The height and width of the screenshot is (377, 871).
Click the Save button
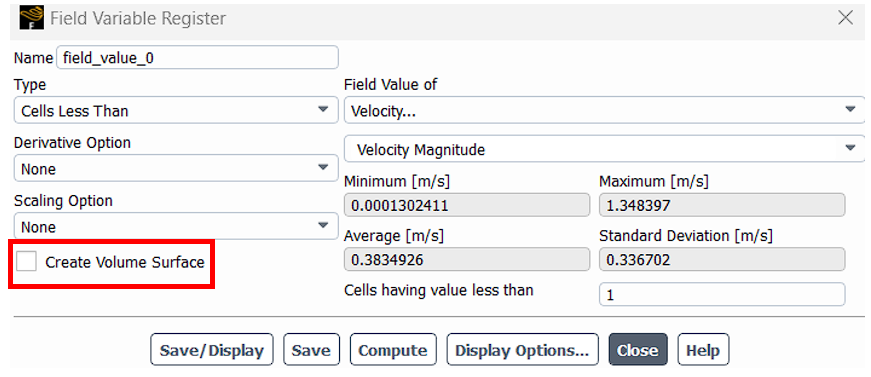(311, 350)
